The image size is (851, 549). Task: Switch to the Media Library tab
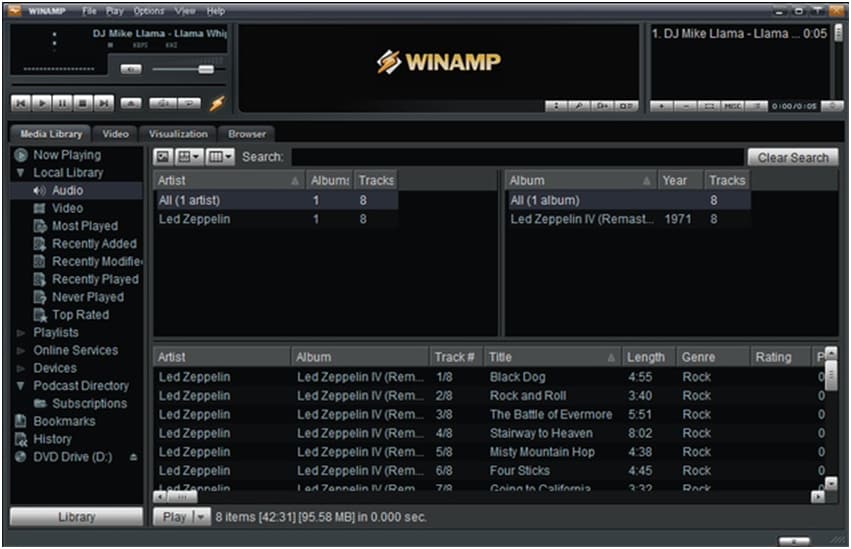[51, 133]
